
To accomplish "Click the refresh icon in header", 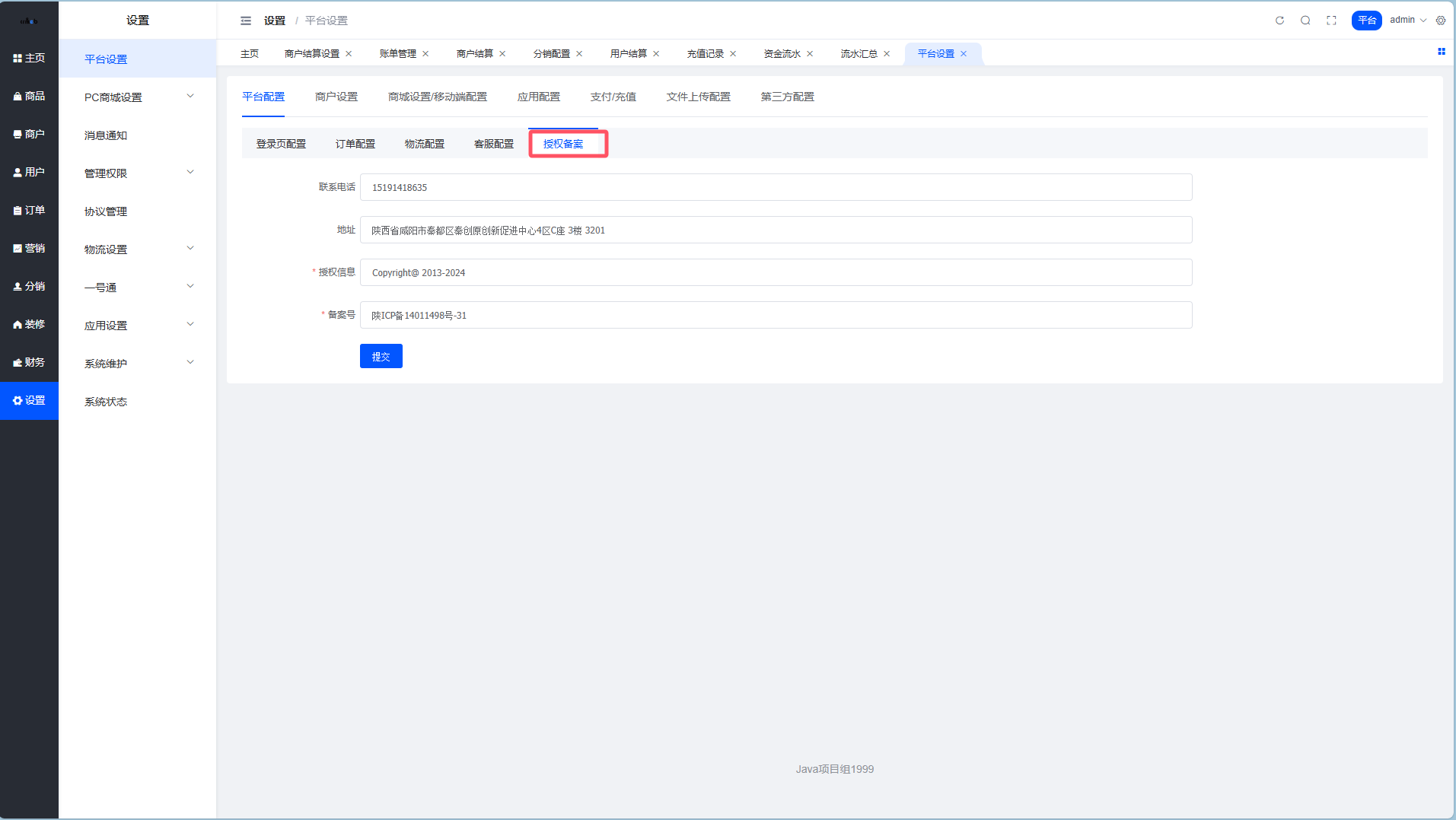I will [x=1279, y=21].
